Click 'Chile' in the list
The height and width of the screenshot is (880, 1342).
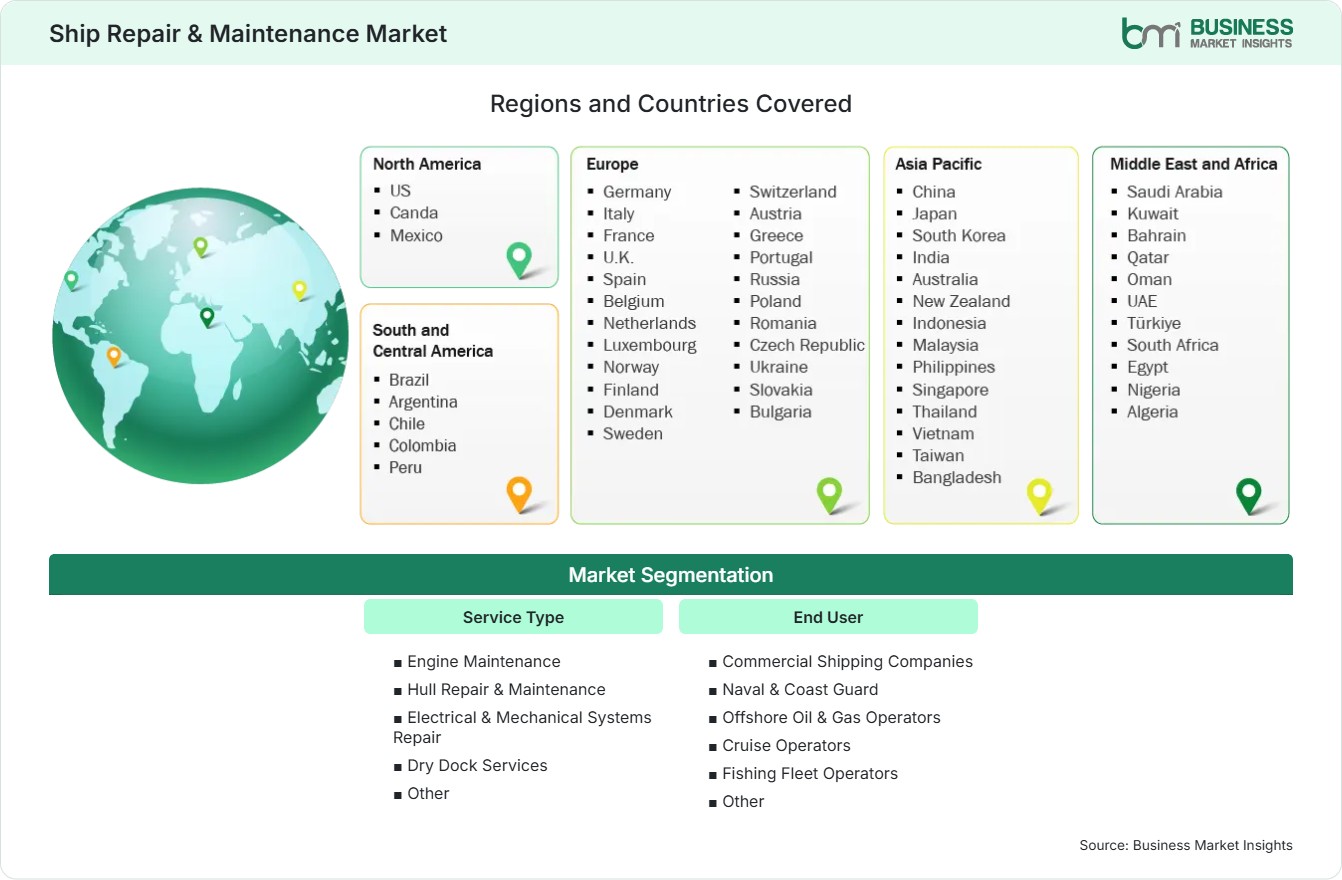(407, 423)
